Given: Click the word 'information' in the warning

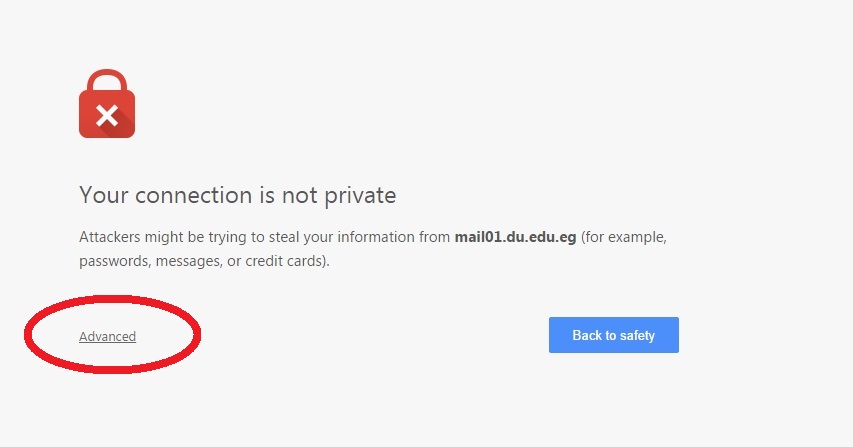Looking at the screenshot, I should pos(376,237).
